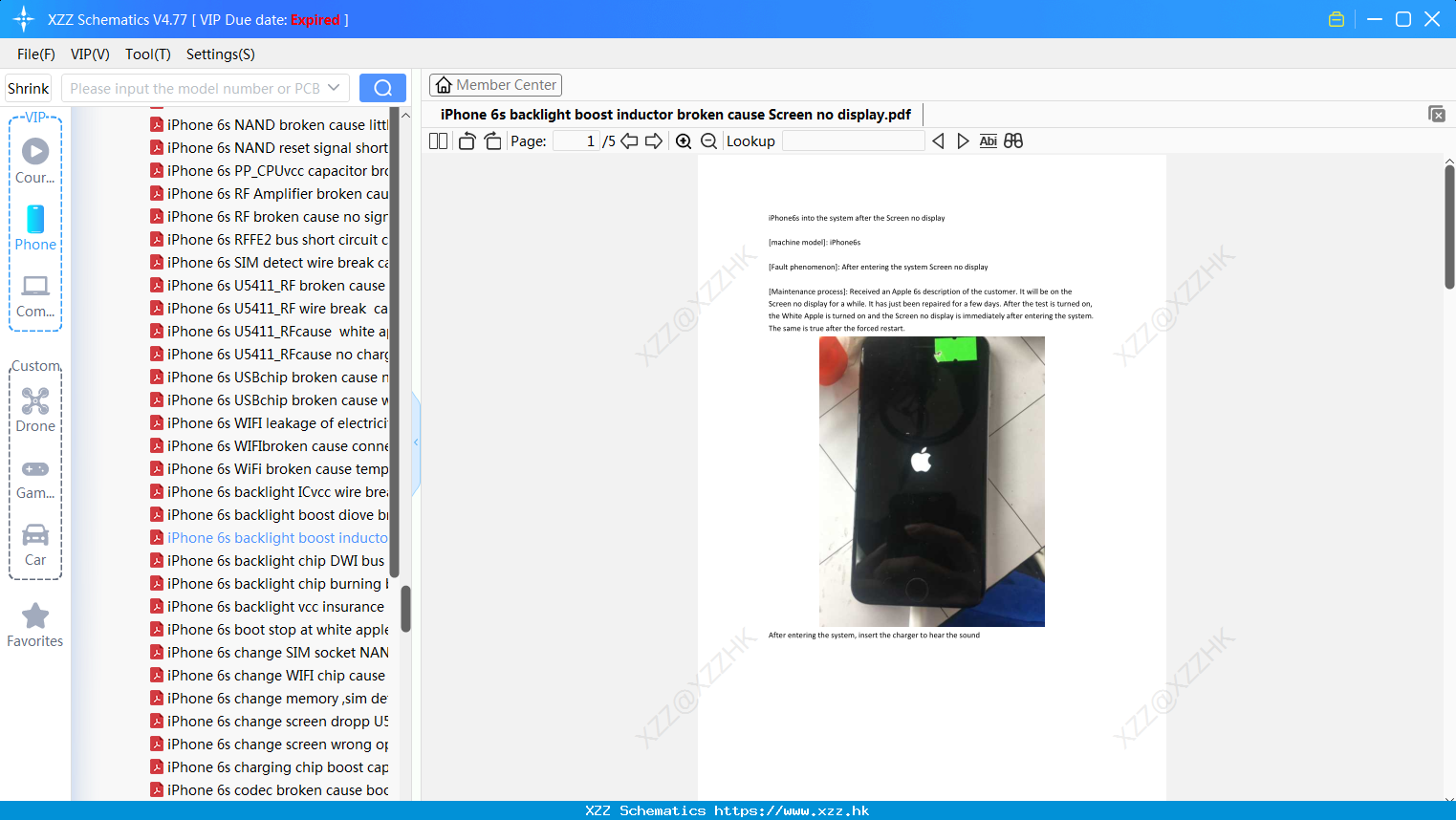
Task: Open iPhone 6s backlight vcc insurance file
Action: tap(270, 607)
